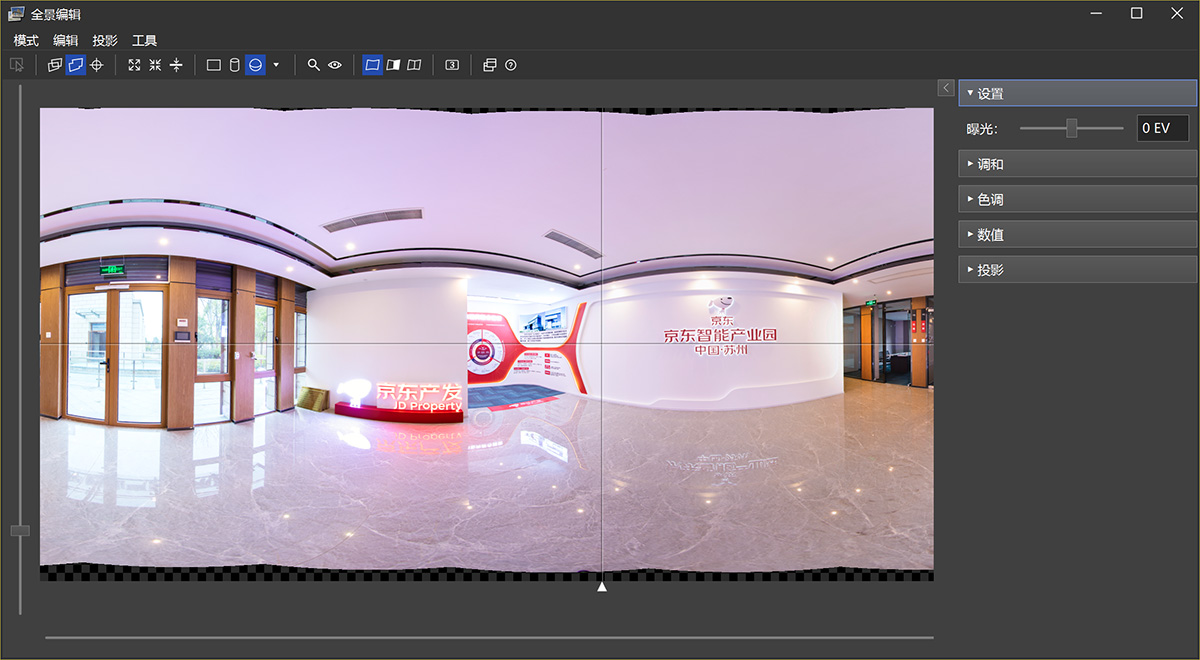Click the 0 EV exposure field

(x=1163, y=128)
